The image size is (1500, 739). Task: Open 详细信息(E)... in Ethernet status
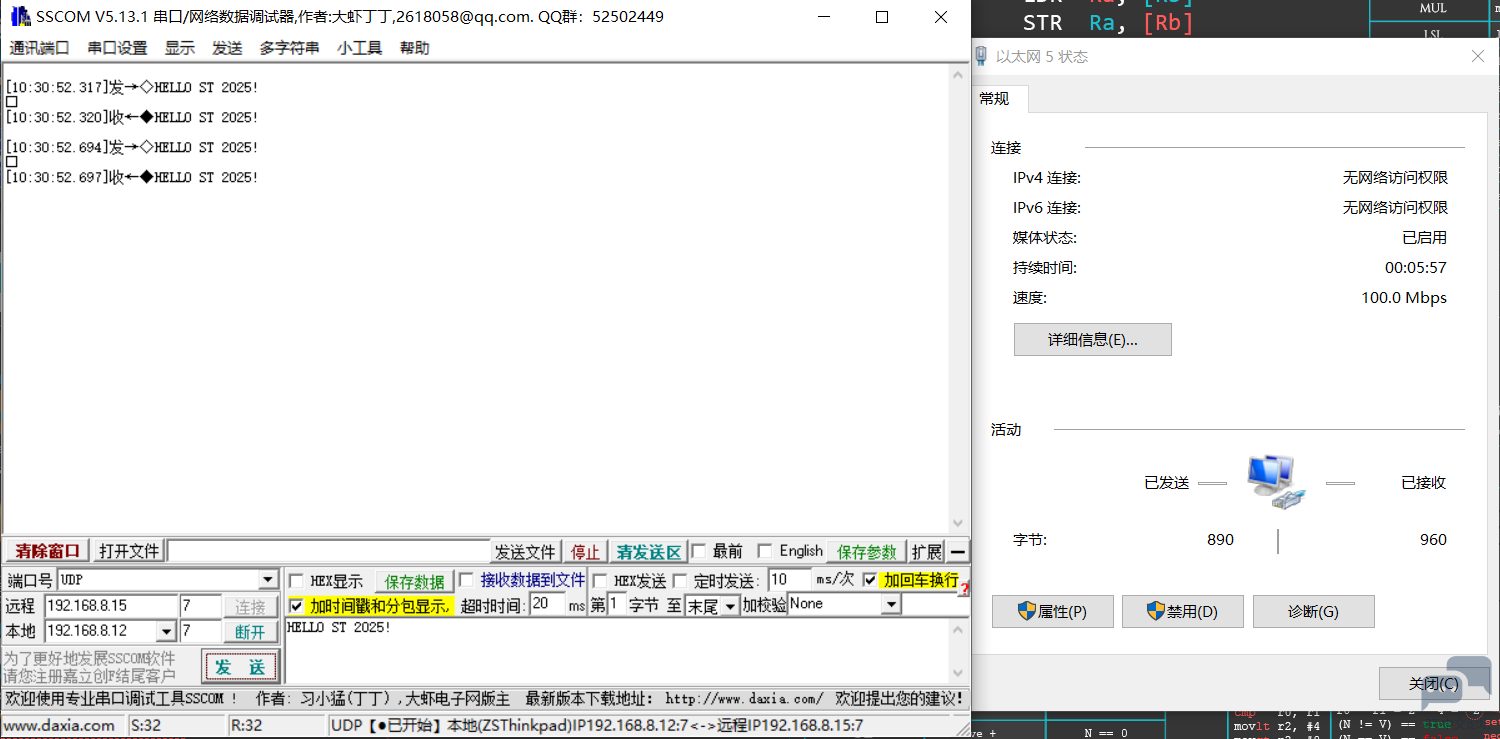[x=1092, y=339]
